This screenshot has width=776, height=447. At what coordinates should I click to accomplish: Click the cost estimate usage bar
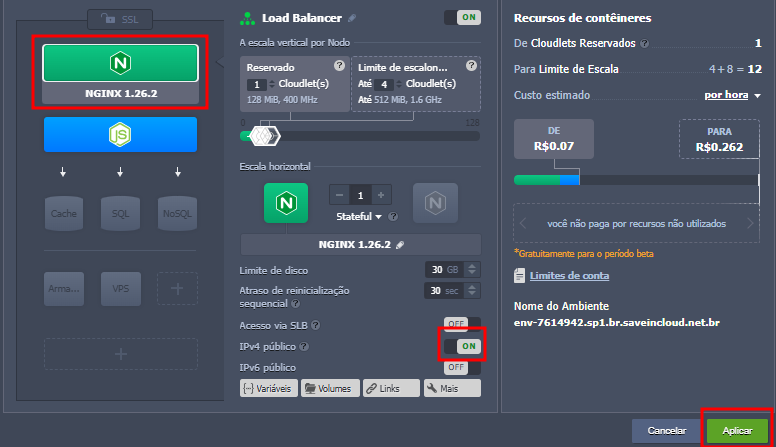pos(636,180)
